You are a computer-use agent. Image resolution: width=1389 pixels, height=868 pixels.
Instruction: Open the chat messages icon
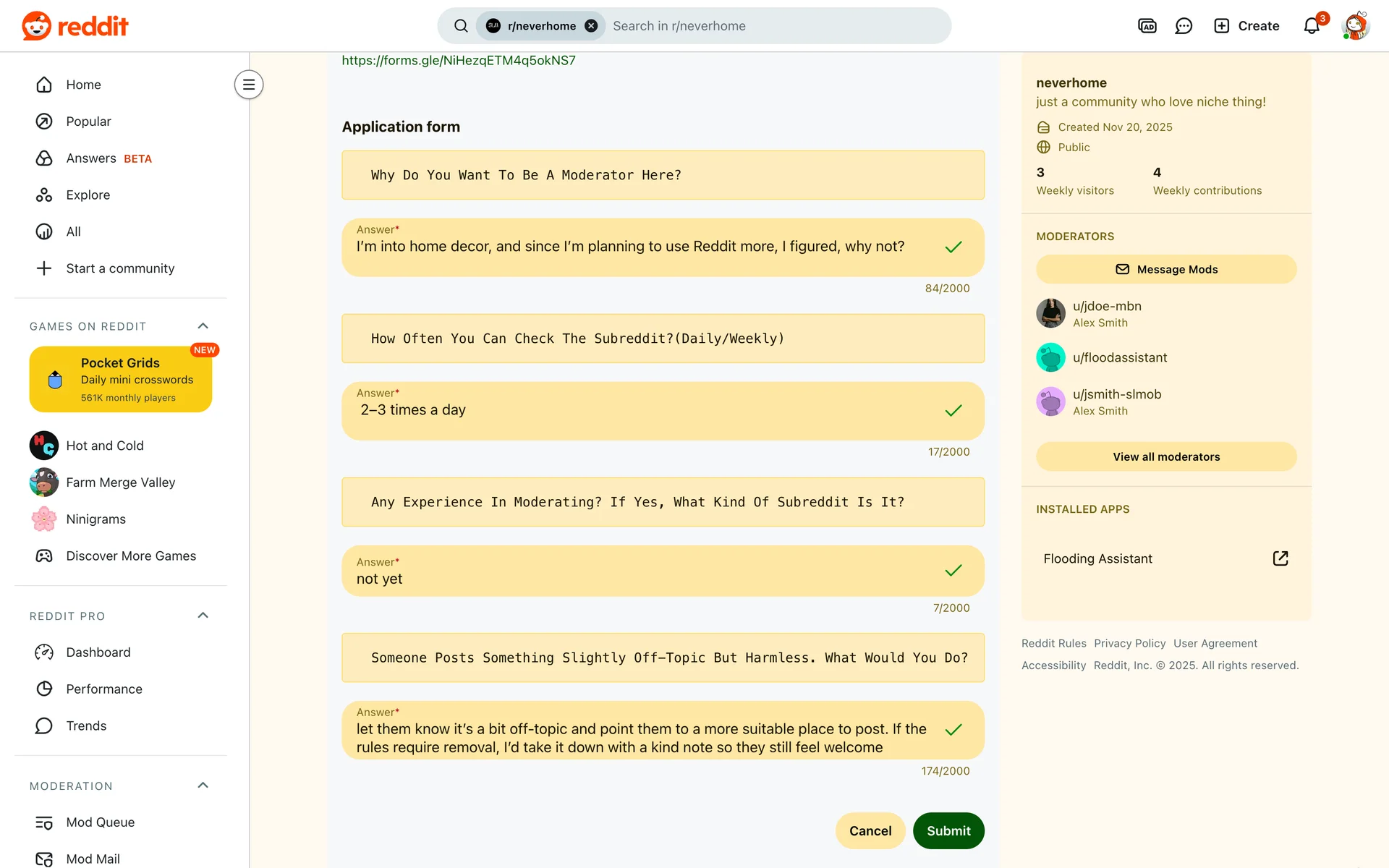click(1184, 26)
